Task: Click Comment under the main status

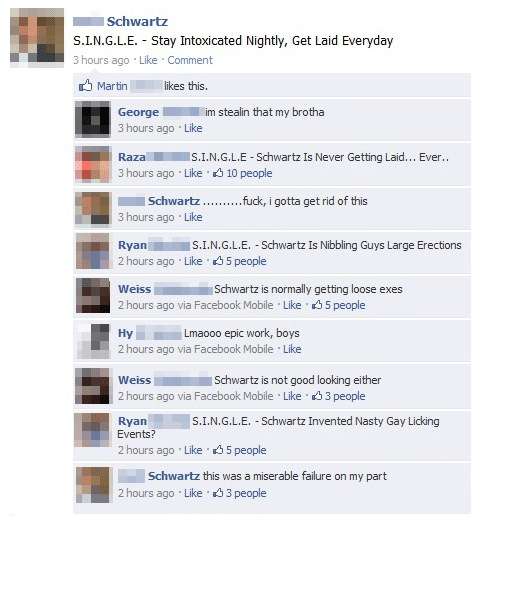Action: tap(190, 60)
